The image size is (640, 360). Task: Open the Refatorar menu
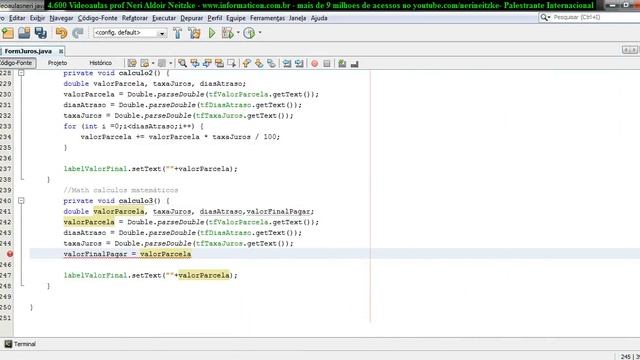[x=135, y=18]
